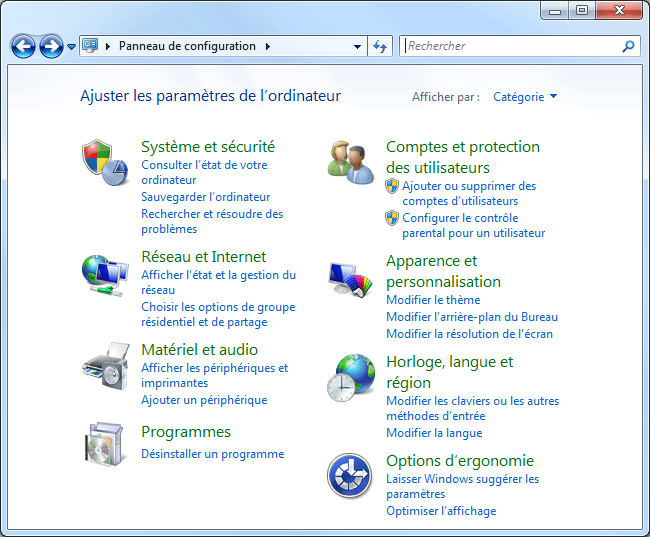
Task: Click the Afficher par label
Action: point(446,97)
